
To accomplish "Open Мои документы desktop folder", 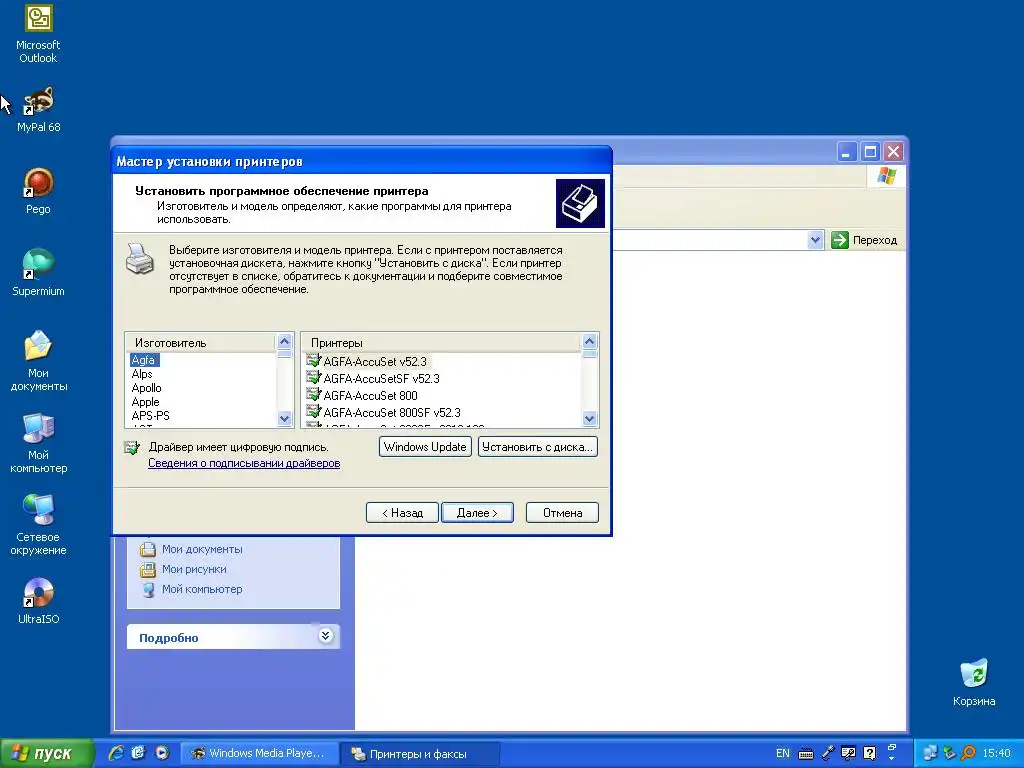I will pos(38,361).
